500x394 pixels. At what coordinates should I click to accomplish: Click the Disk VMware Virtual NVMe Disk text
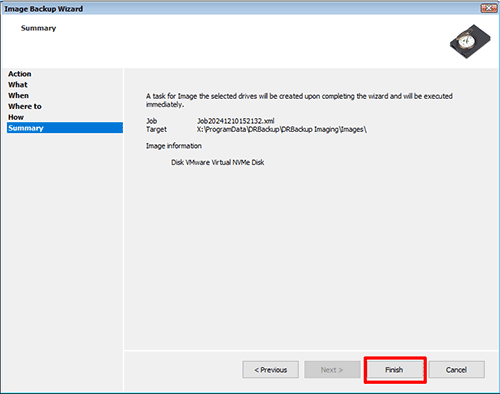click(218, 162)
